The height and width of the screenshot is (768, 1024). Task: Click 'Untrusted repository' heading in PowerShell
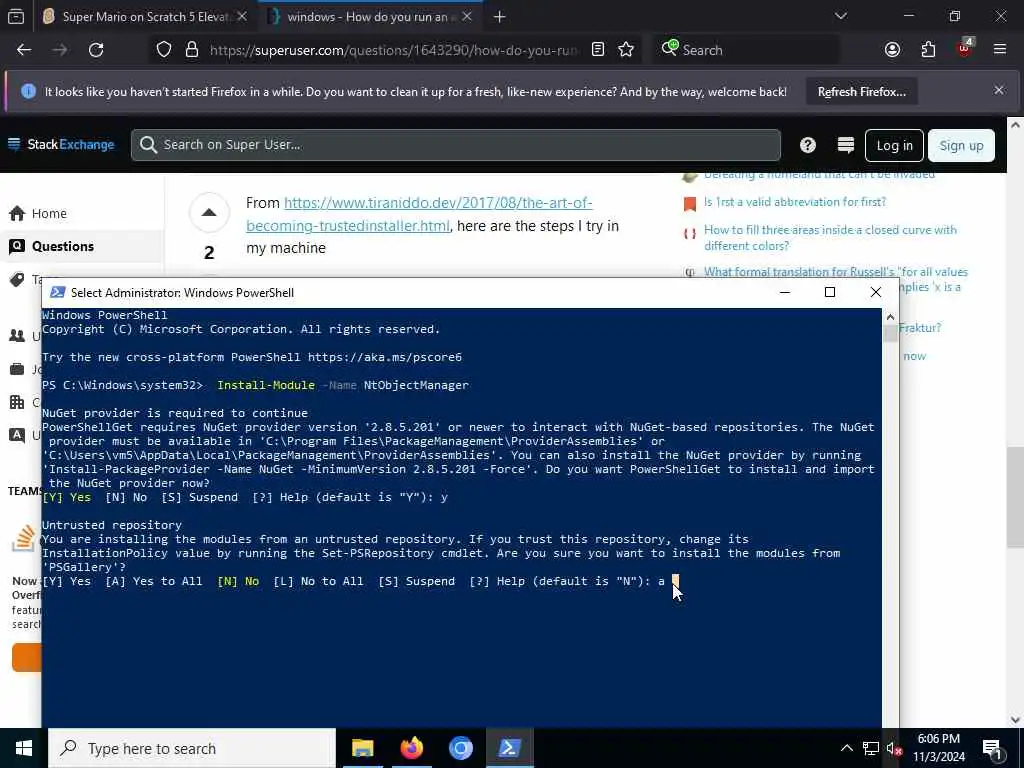pos(112,525)
